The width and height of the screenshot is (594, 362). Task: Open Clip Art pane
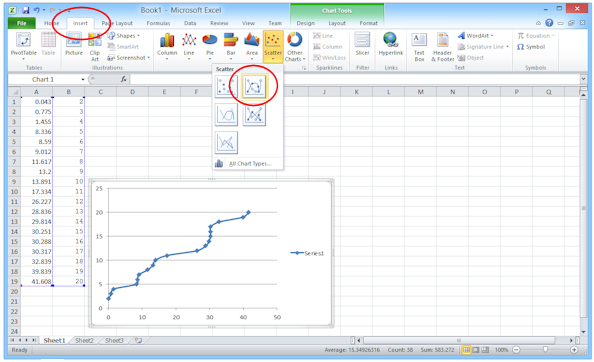[95, 47]
